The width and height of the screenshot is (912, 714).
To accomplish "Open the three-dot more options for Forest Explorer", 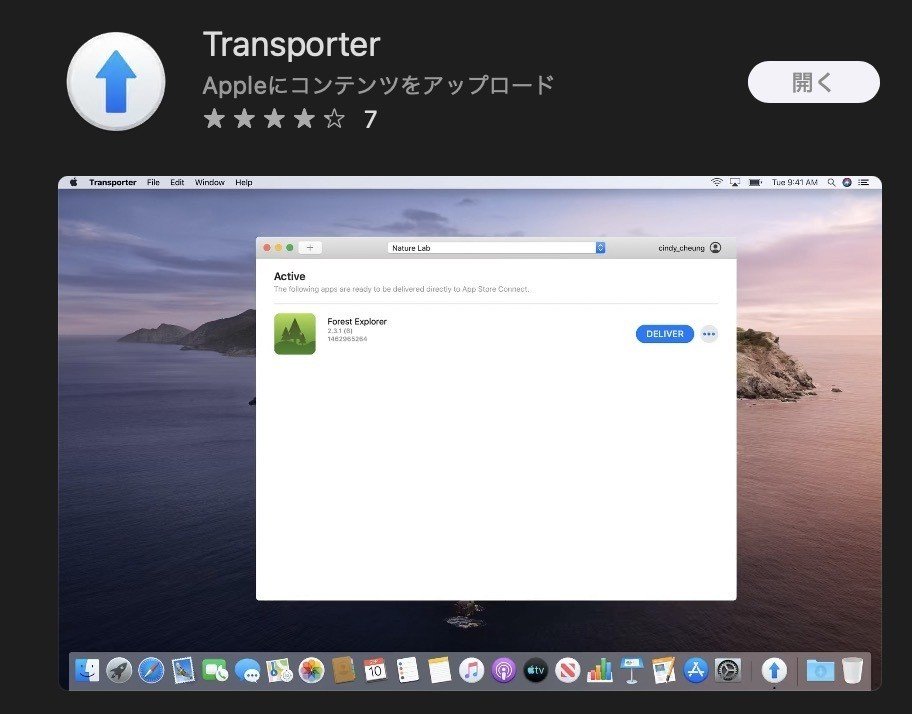I will 708,334.
